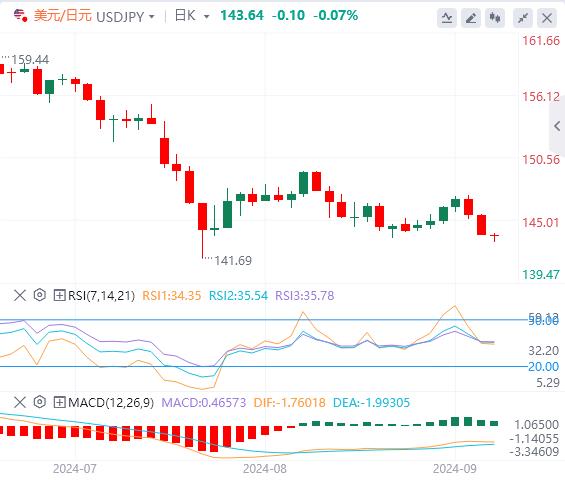Screen dimensions: 565x481
Task: Click price axis label 139.47
Action: (x=541, y=275)
